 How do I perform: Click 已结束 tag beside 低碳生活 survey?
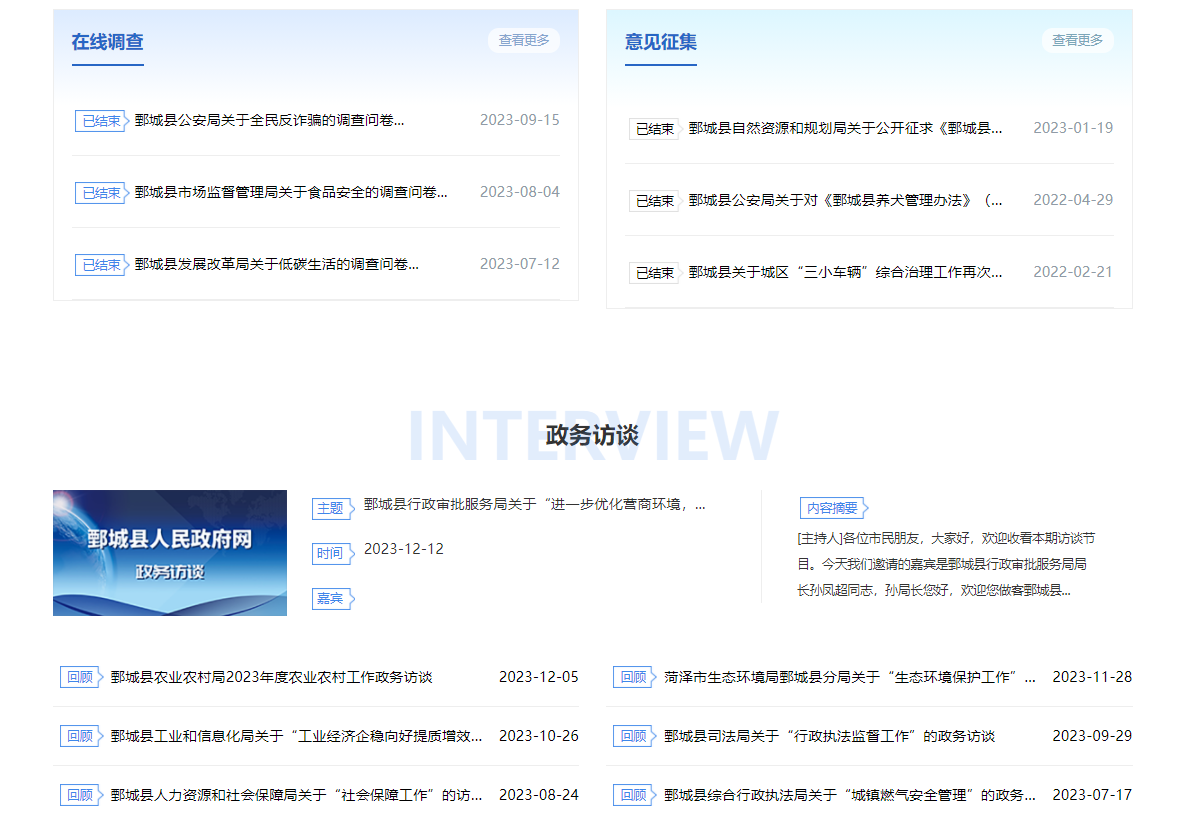click(x=102, y=265)
